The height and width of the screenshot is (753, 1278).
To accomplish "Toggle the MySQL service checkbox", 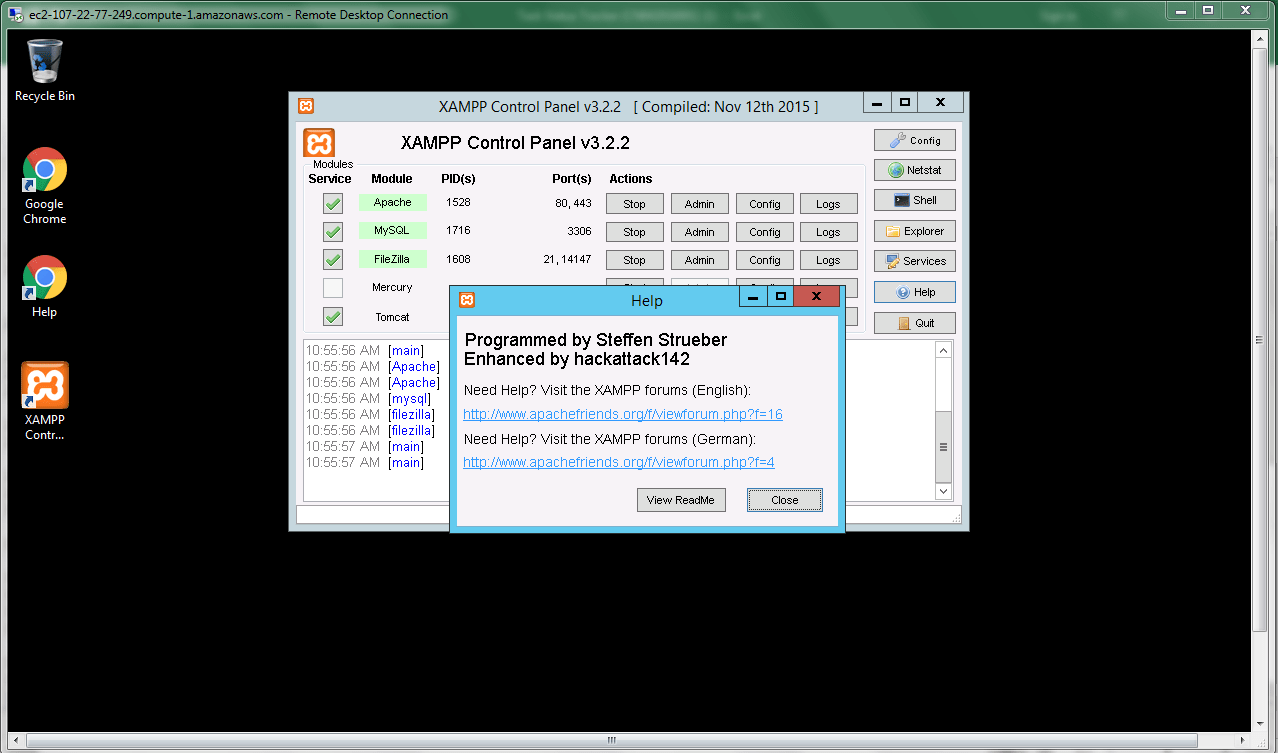I will 333,232.
